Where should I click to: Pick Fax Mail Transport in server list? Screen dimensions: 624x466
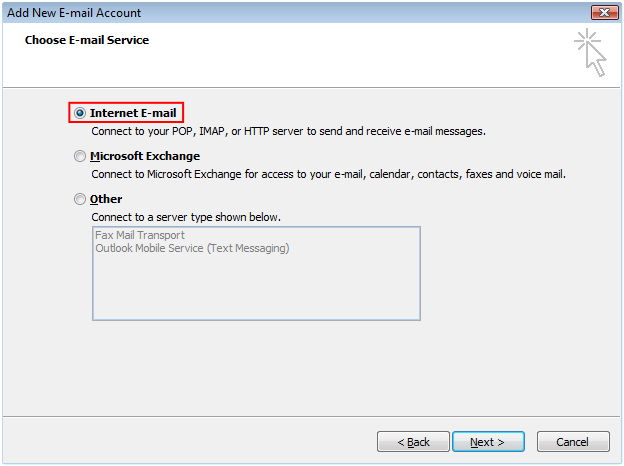[140, 235]
